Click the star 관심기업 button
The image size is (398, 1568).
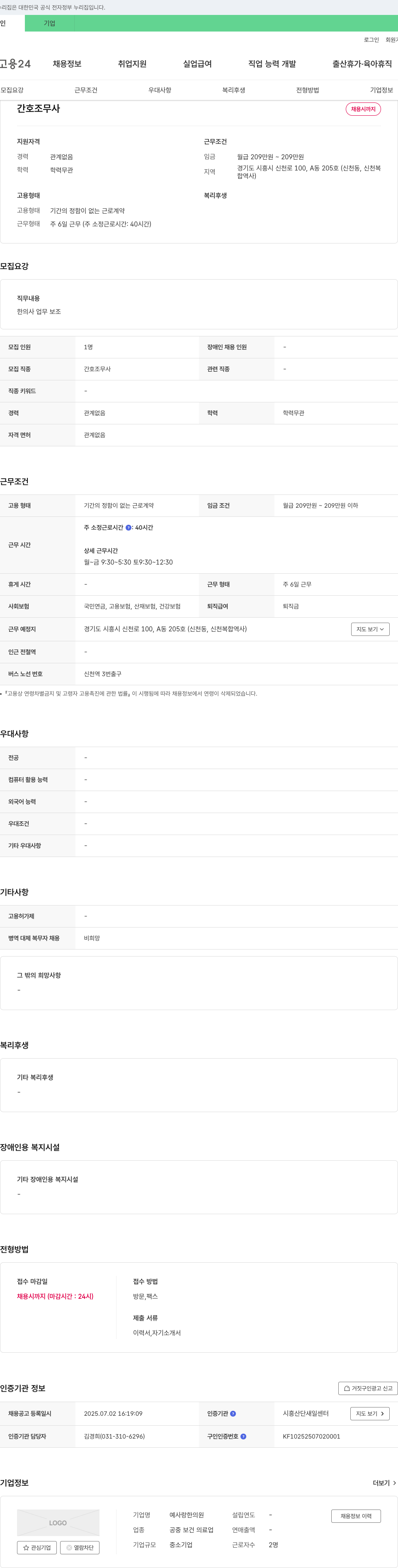37,1547
